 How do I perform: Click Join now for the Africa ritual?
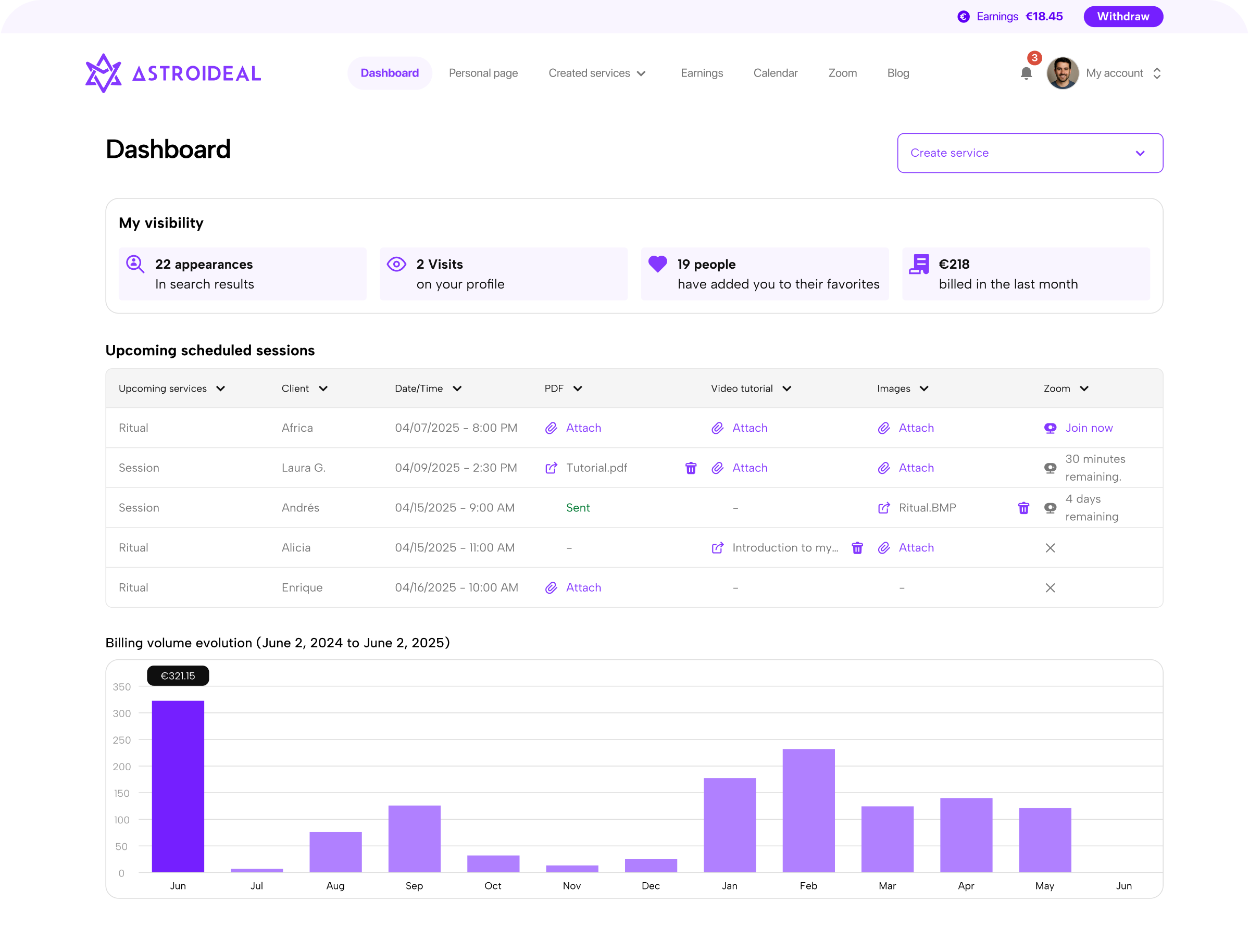pyautogui.click(x=1088, y=429)
